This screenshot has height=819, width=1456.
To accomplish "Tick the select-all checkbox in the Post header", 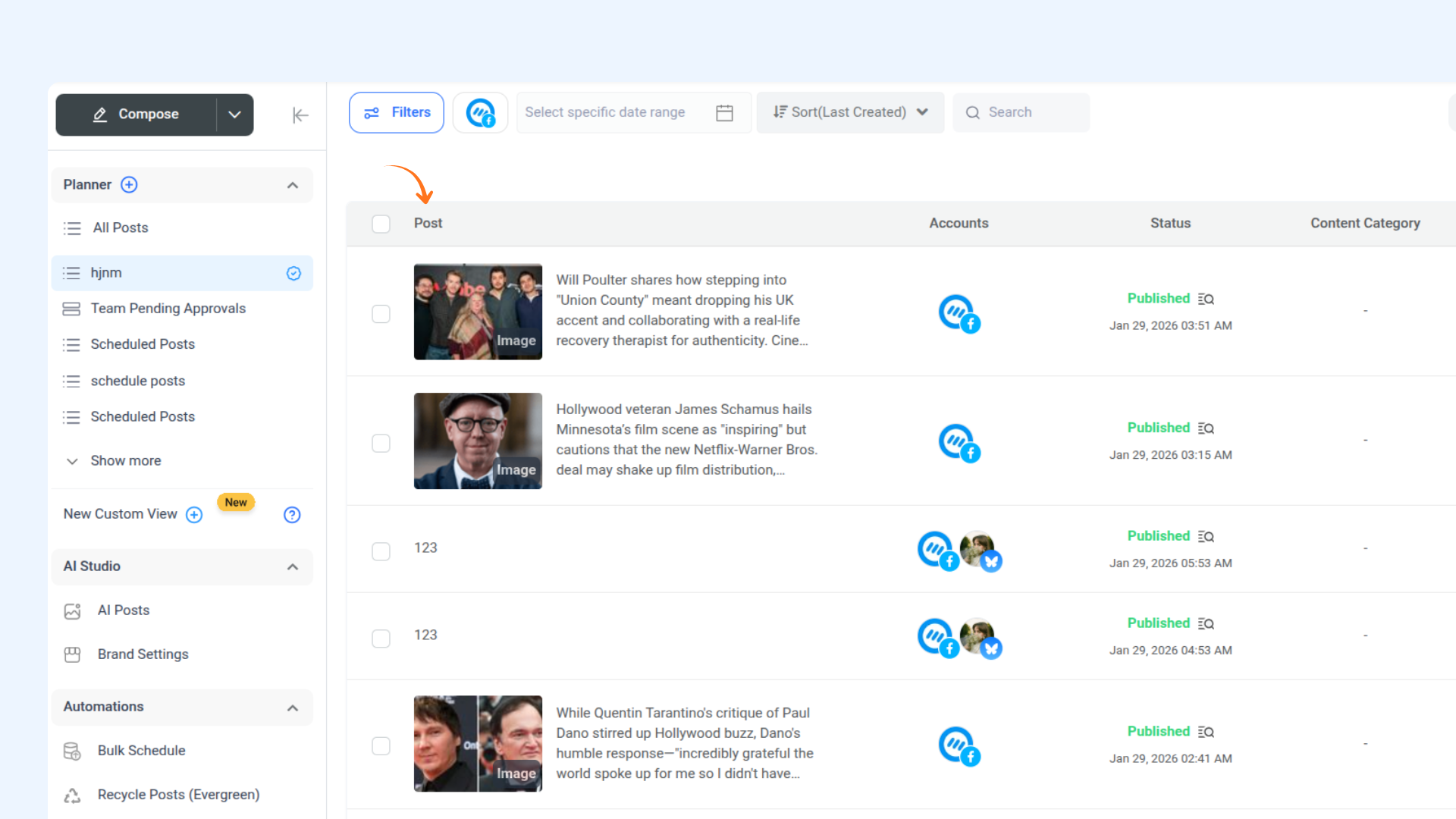I will pyautogui.click(x=381, y=224).
